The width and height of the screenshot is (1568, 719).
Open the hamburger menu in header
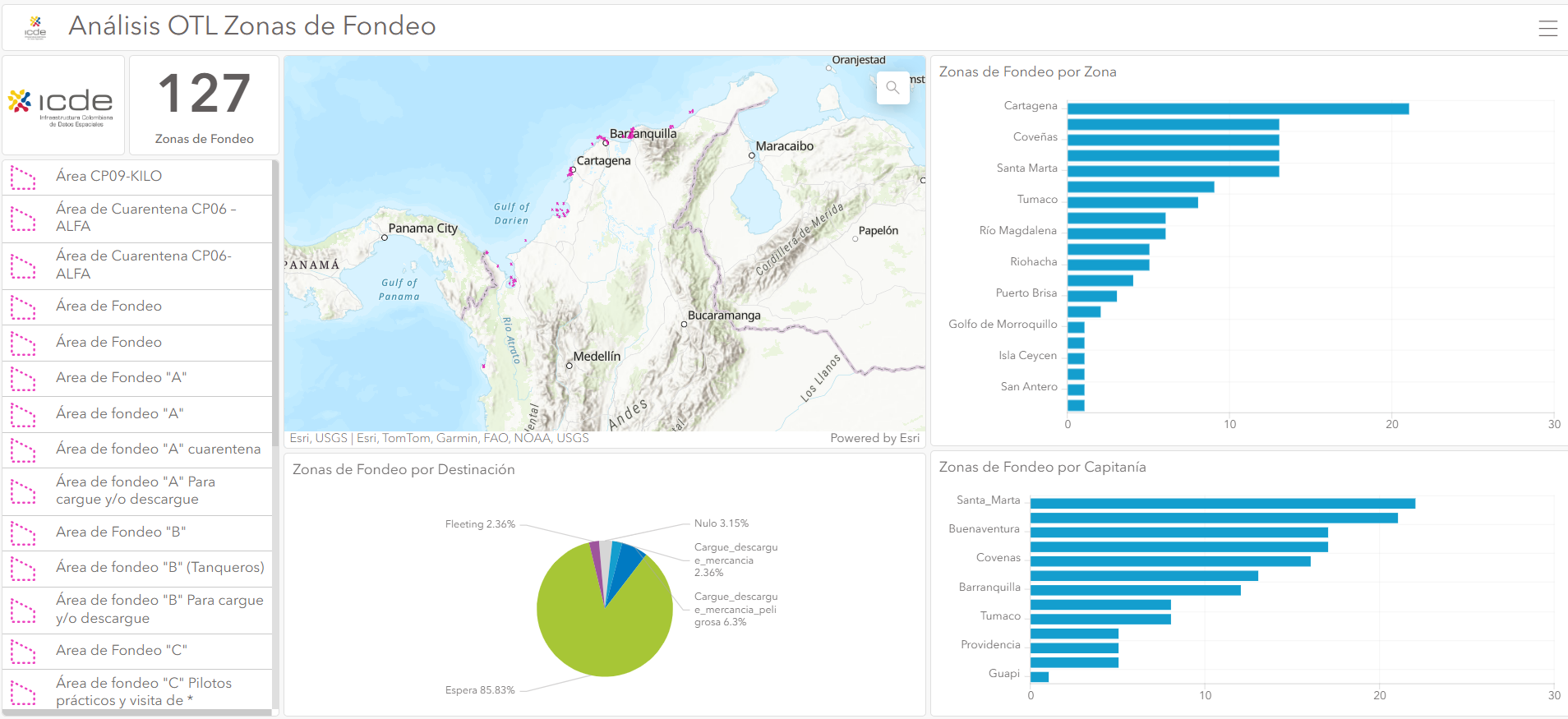point(1547,29)
